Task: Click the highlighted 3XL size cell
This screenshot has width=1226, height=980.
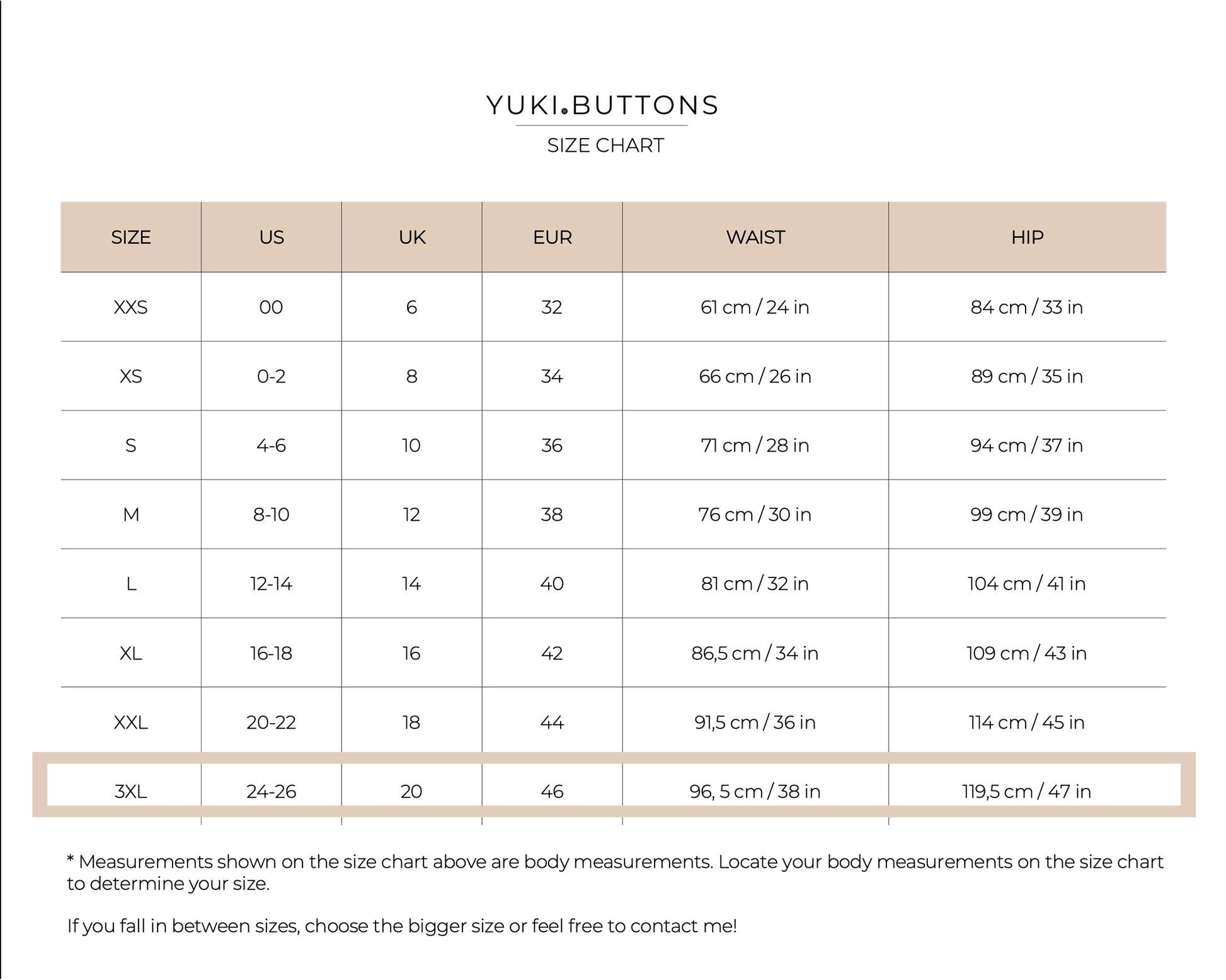Action: tap(131, 791)
